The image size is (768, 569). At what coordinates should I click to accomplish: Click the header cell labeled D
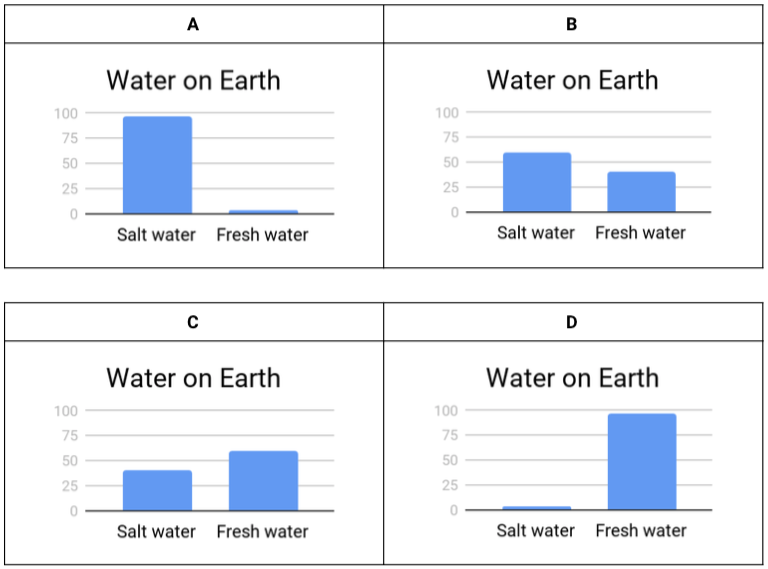(x=572, y=322)
